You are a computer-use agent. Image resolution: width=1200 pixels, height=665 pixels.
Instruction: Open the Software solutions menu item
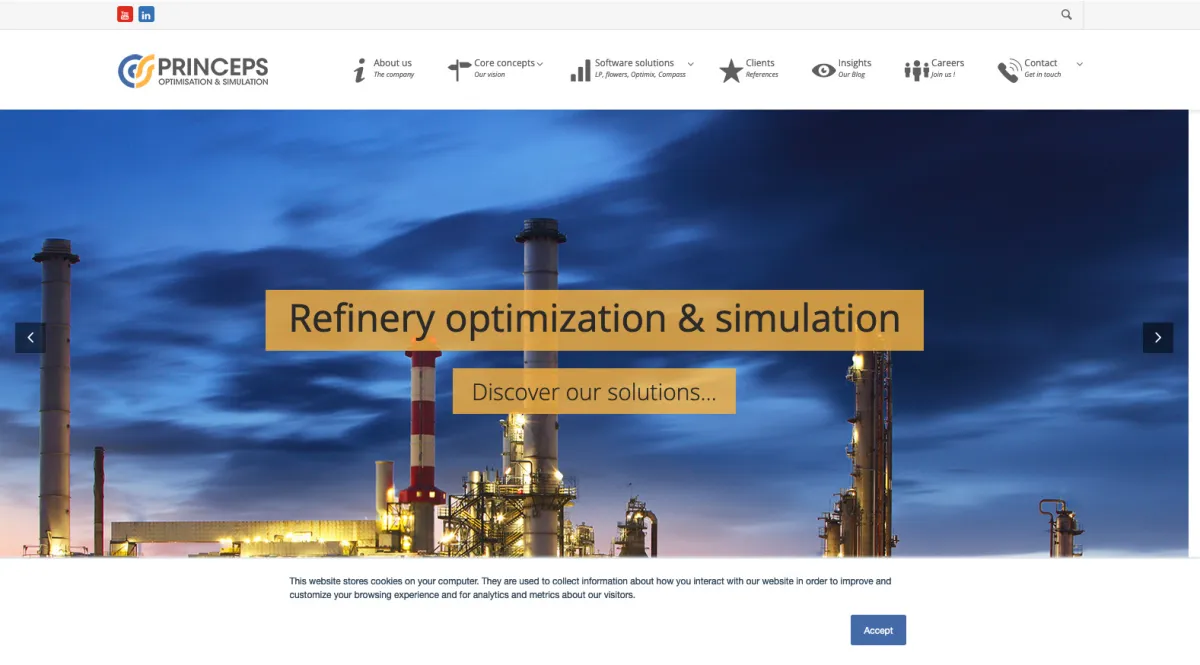click(x=635, y=63)
